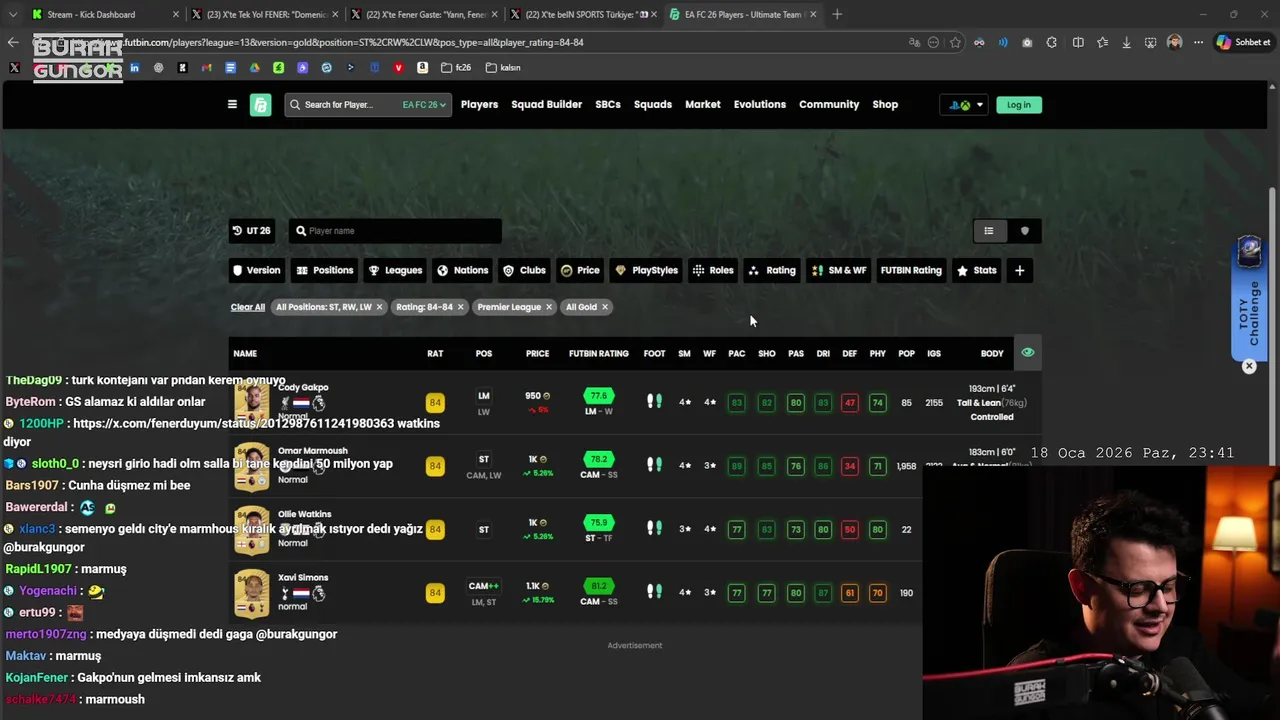Open the Nations filter
Image resolution: width=1280 pixels, height=720 pixels.
[x=463, y=271]
